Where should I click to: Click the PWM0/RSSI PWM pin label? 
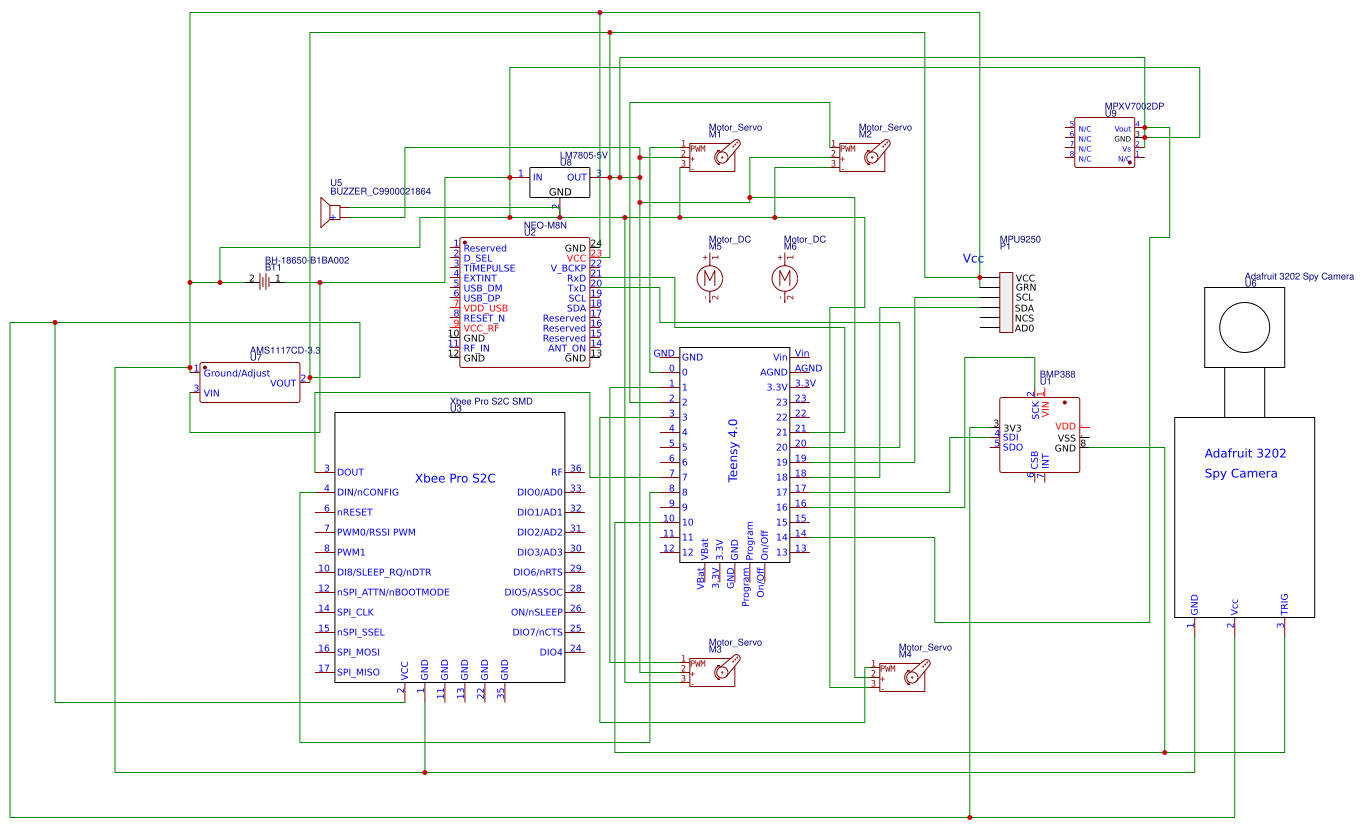376,532
